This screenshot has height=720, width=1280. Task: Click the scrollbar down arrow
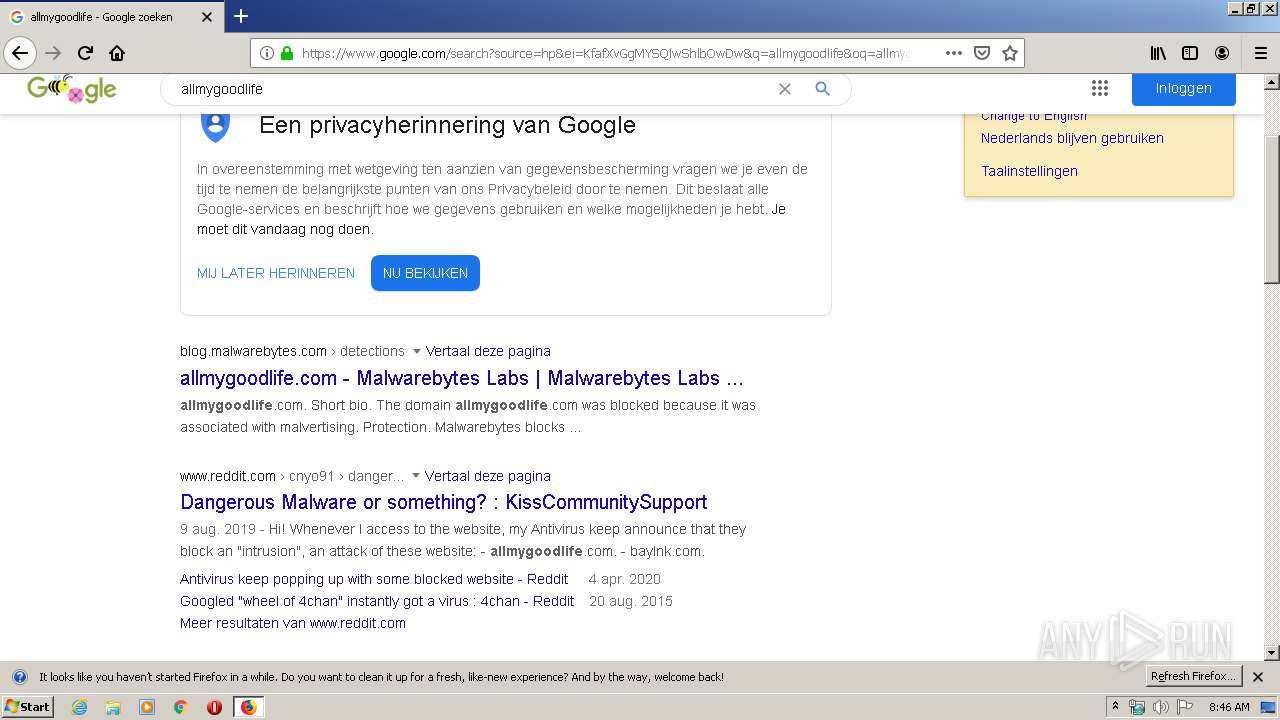click(1272, 653)
